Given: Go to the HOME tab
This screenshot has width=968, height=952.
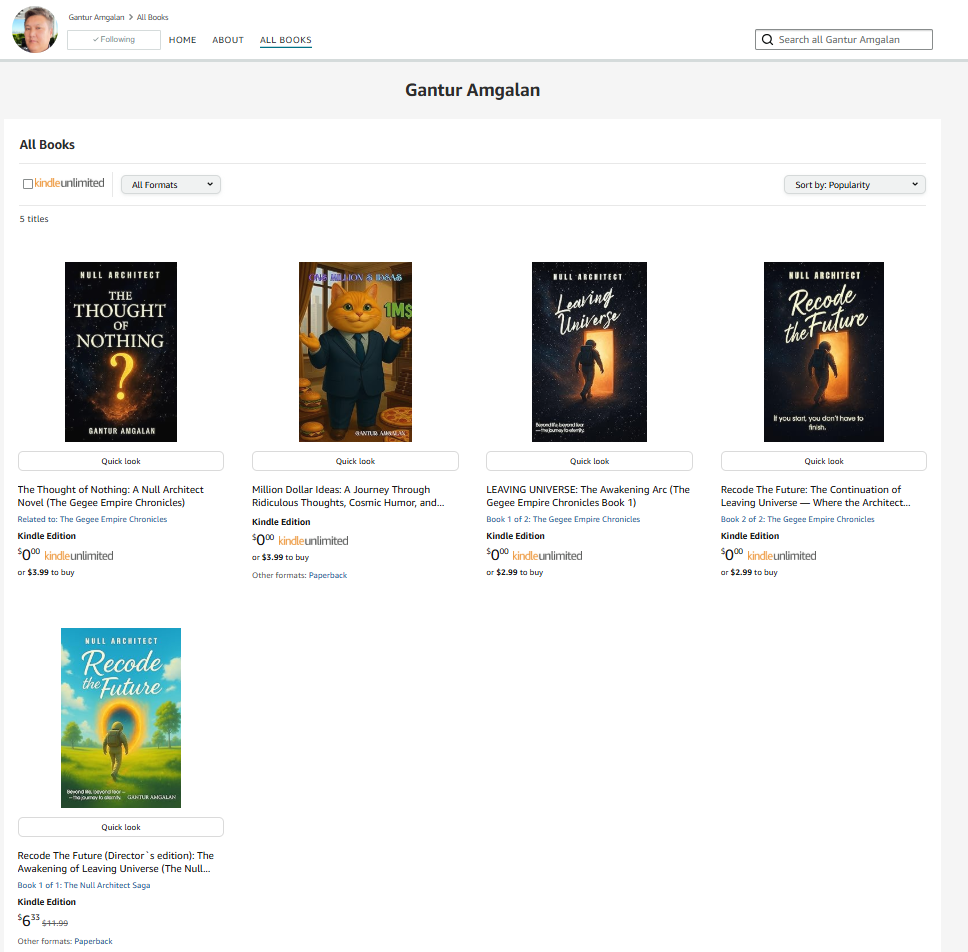Looking at the screenshot, I should click(182, 40).
